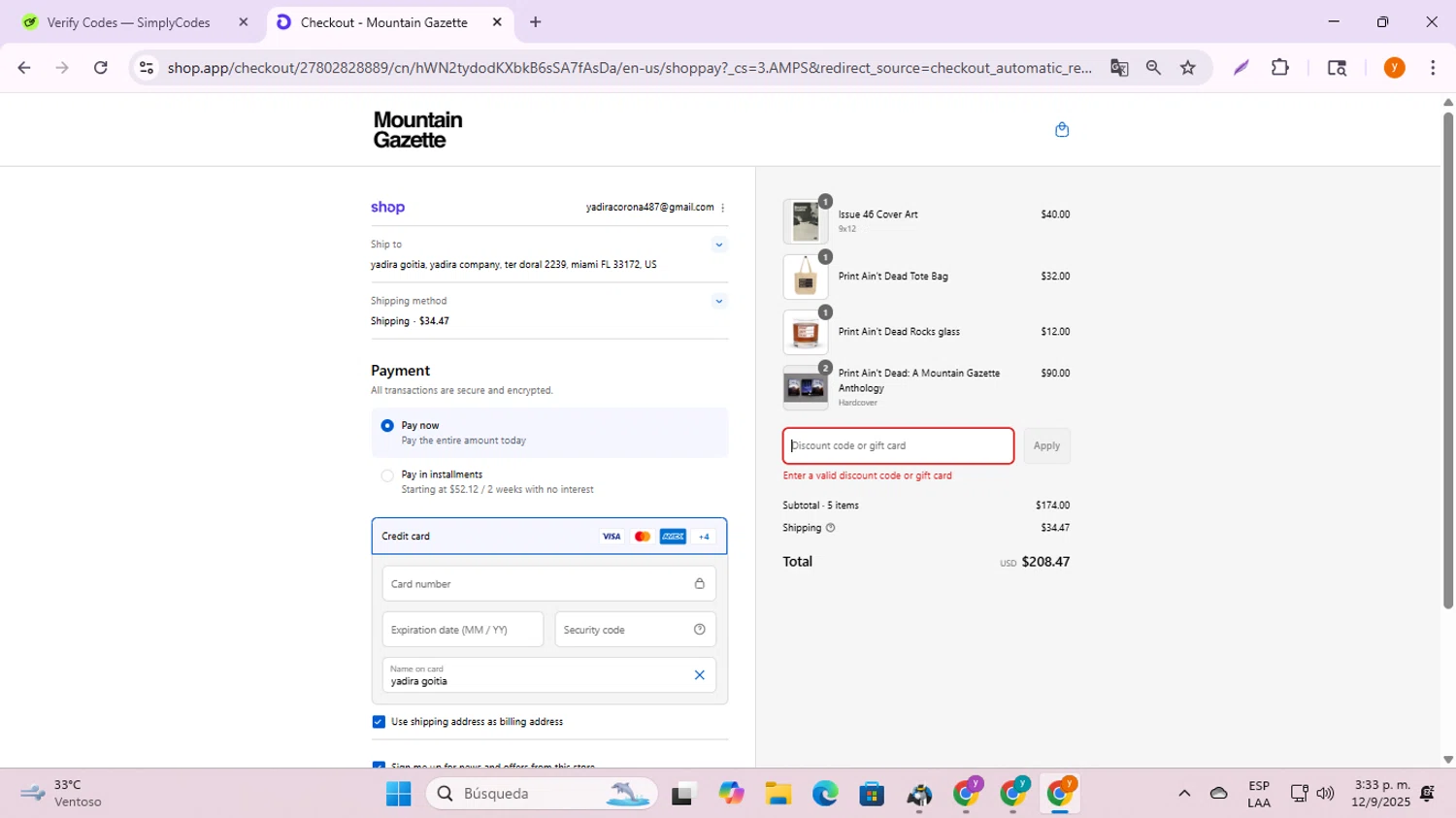
Task: Go forward in browser history
Action: pos(62,68)
